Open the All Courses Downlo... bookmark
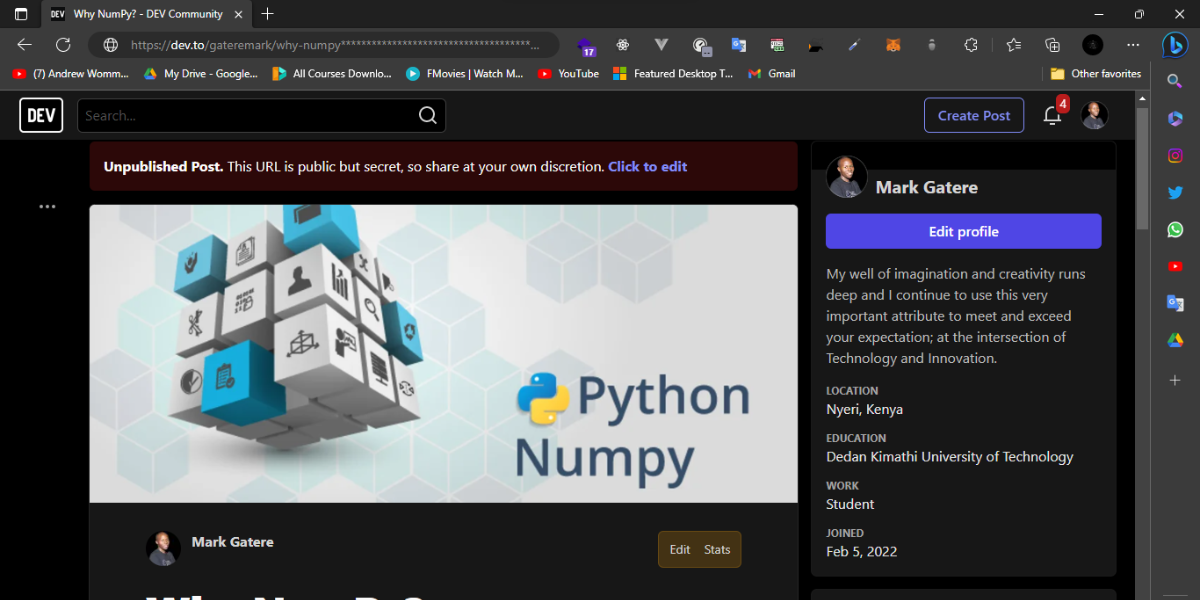The image size is (1200, 600). pos(332,73)
